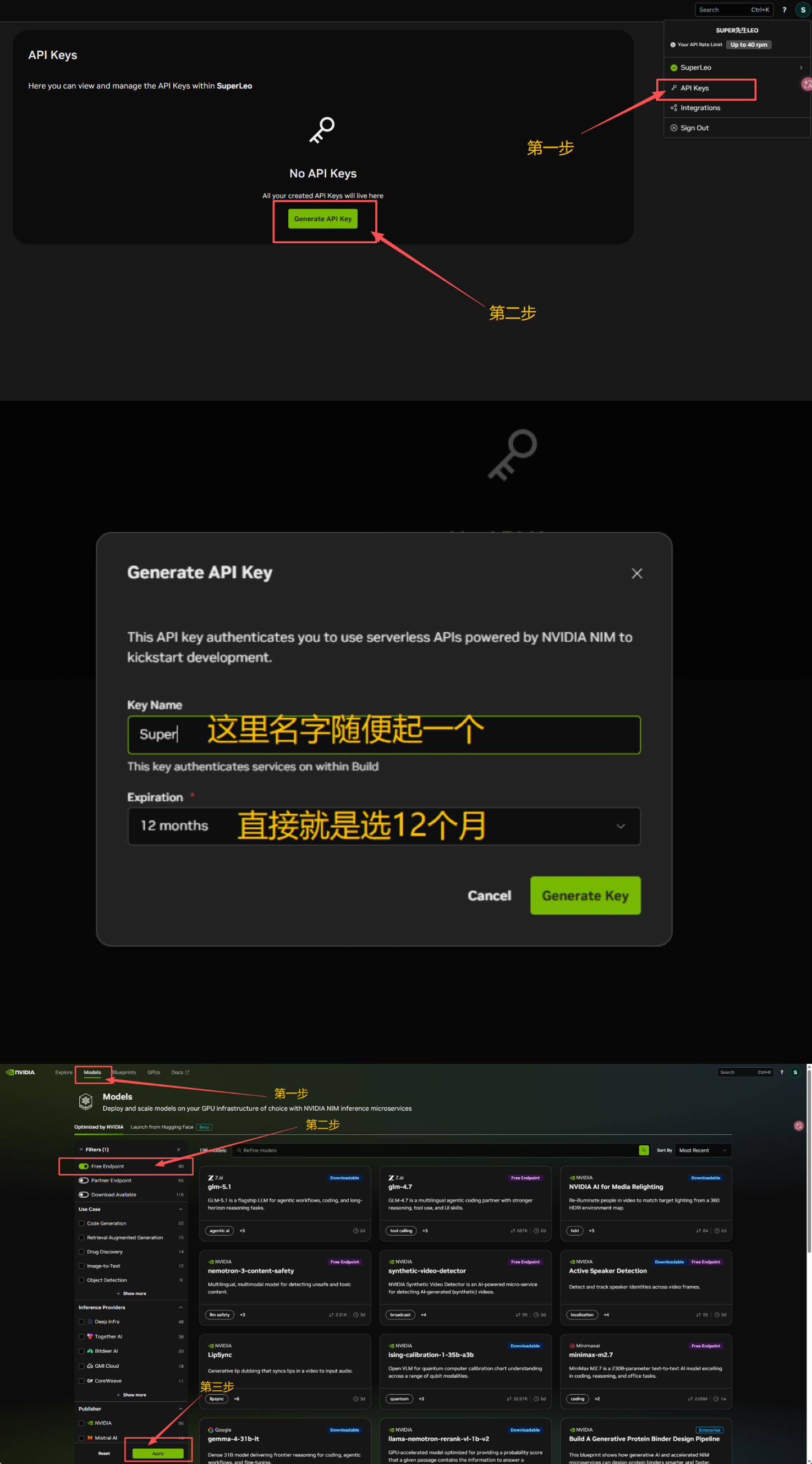Click the Integrations share icon in account menu
Screen dimensions: 812x1464
coord(673,108)
